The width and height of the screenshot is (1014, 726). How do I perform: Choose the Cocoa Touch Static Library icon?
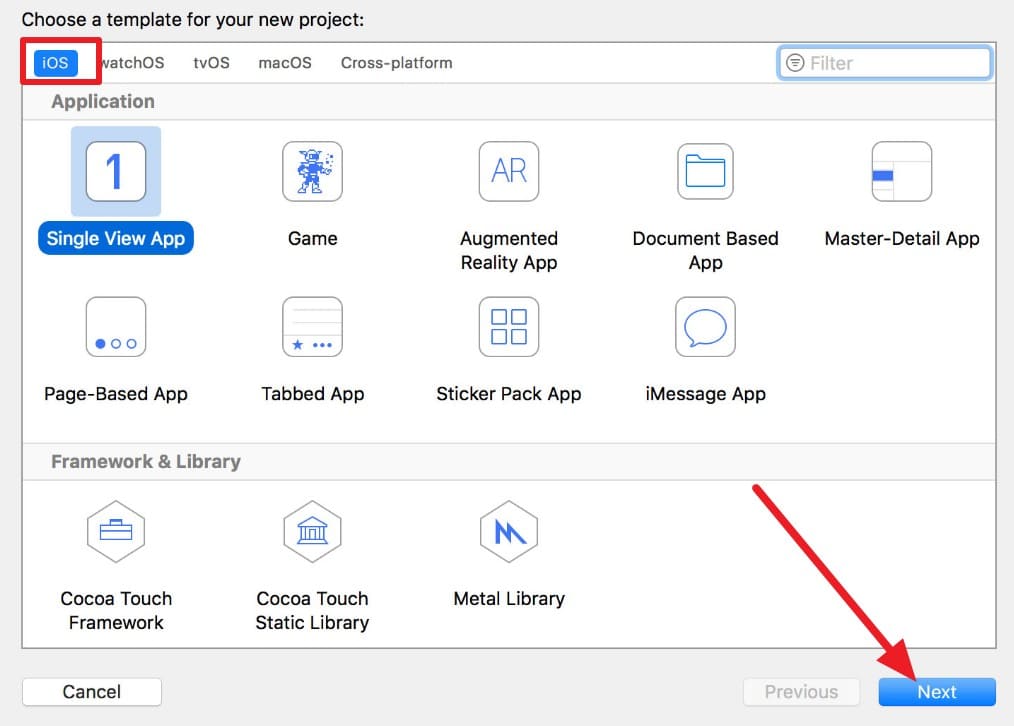312,531
